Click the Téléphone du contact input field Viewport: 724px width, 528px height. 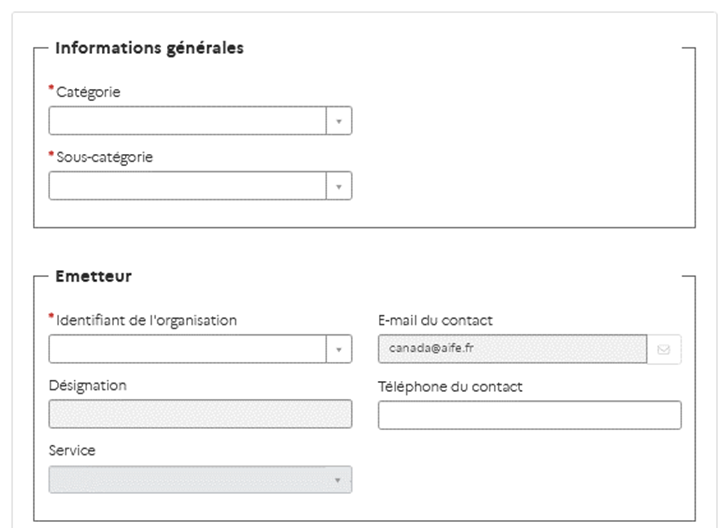point(529,415)
